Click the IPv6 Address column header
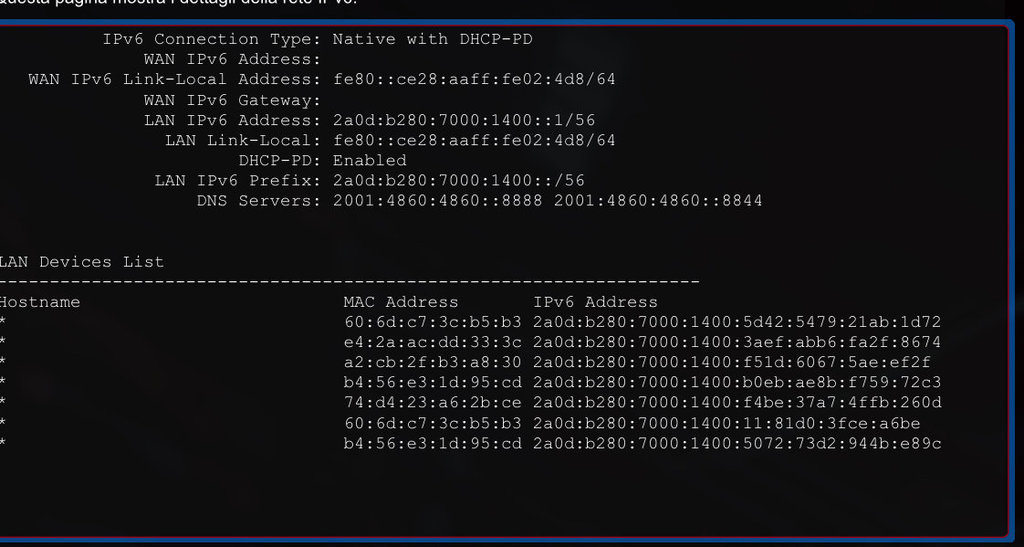The height and width of the screenshot is (547, 1024). tap(595, 302)
